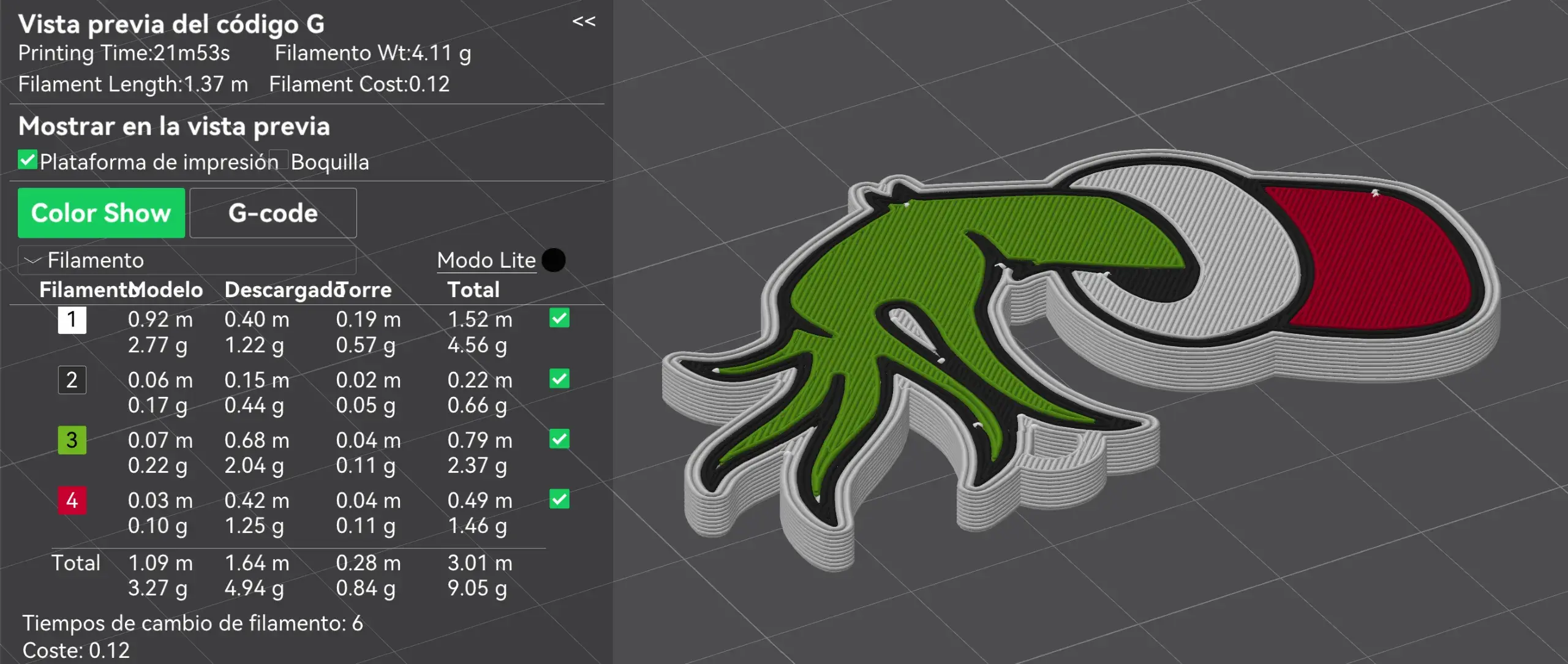Click the 0.79 m total for filament 3
The width and height of the screenshot is (1568, 664).
480,440
